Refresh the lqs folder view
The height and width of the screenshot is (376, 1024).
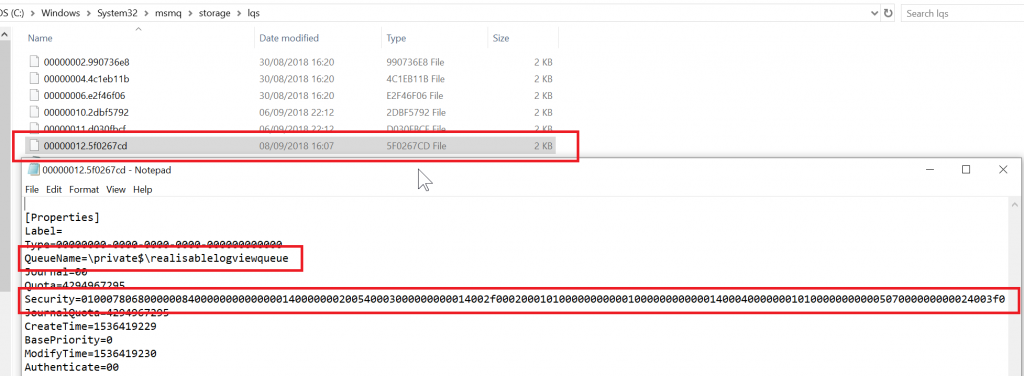coord(888,13)
